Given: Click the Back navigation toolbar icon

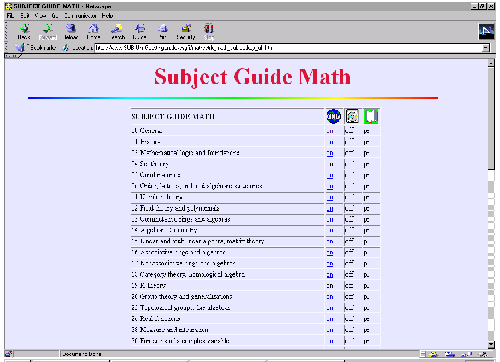Looking at the screenshot, I should click(x=24, y=32).
